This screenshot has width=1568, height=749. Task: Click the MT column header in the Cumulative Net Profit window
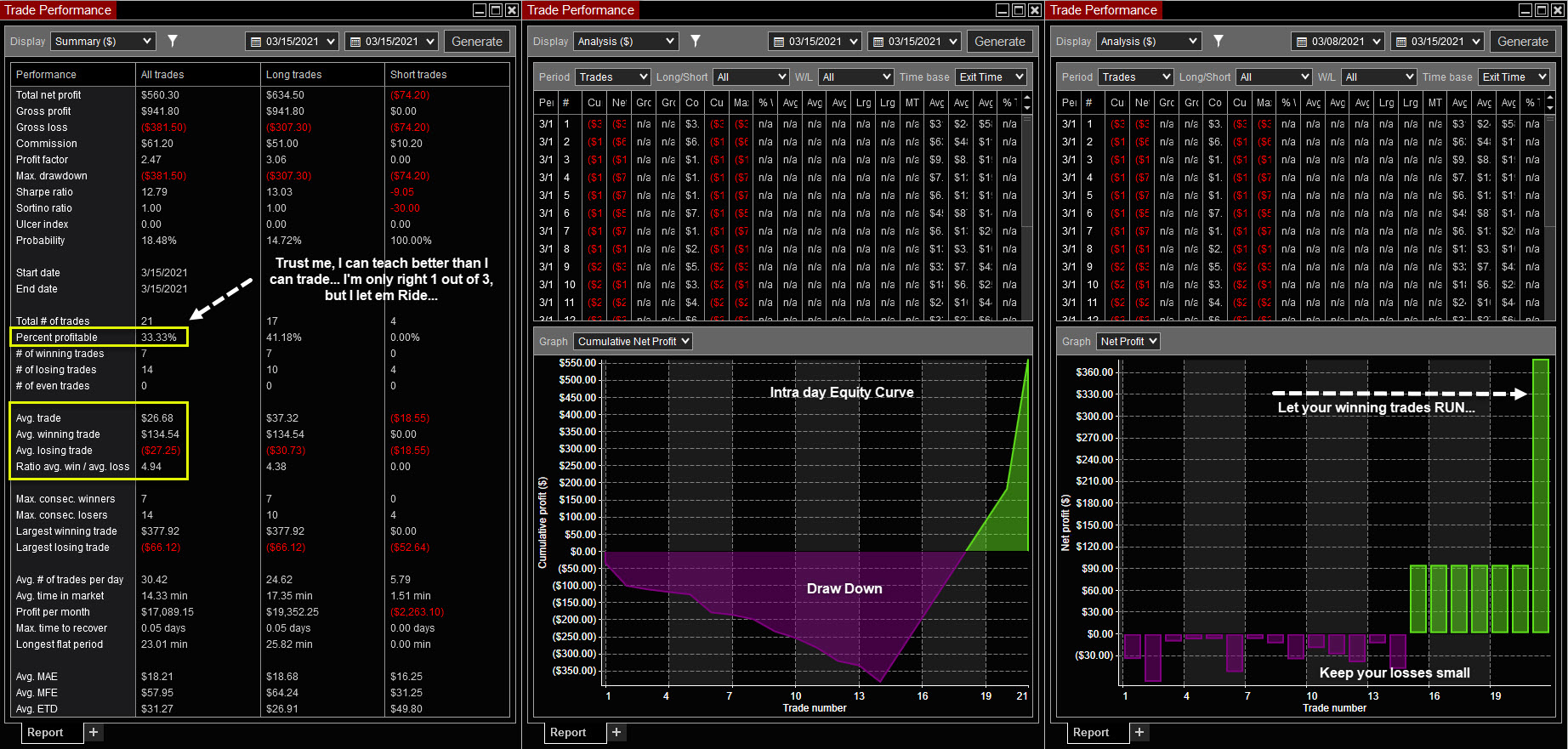click(912, 102)
